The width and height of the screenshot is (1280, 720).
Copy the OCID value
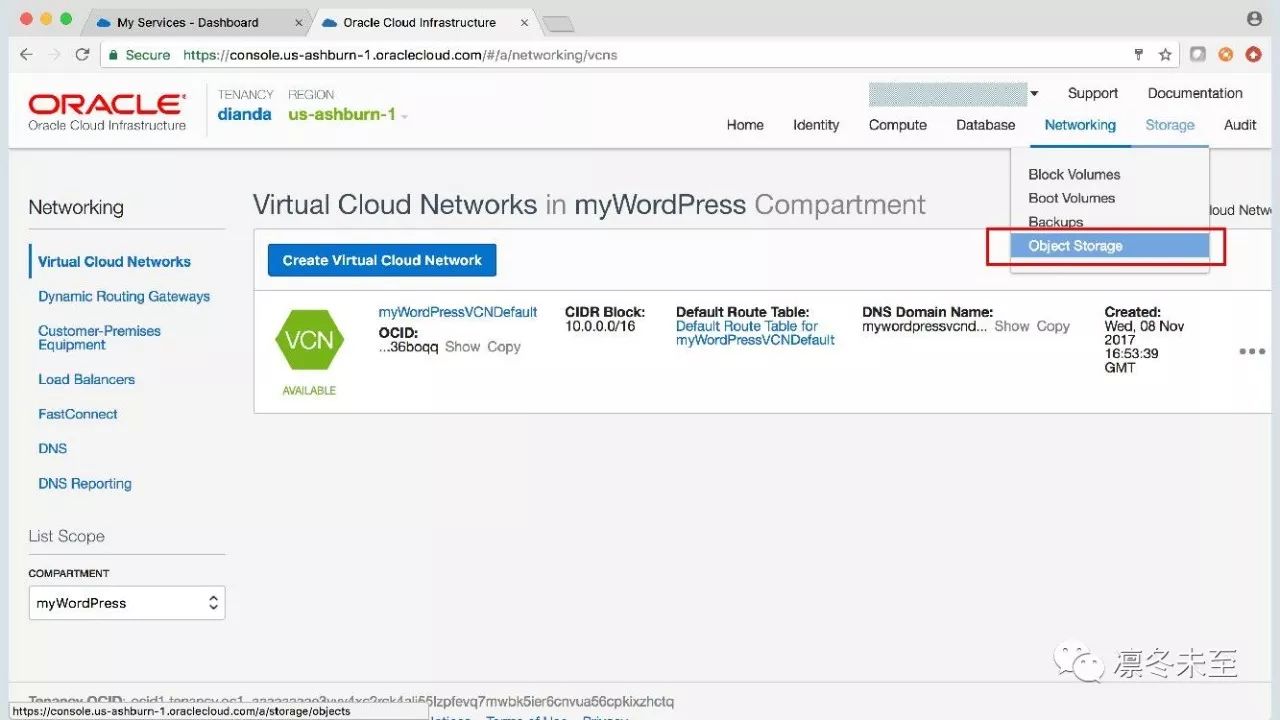pyautogui.click(x=504, y=347)
